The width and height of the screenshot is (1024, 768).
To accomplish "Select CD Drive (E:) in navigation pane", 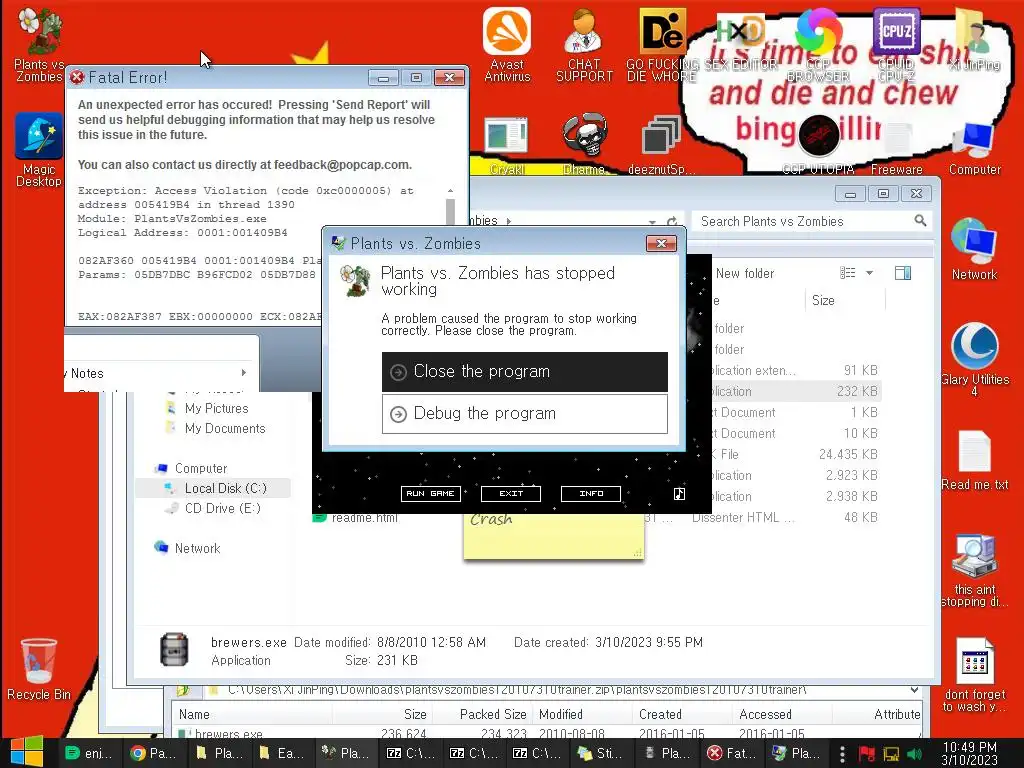I will [222, 508].
